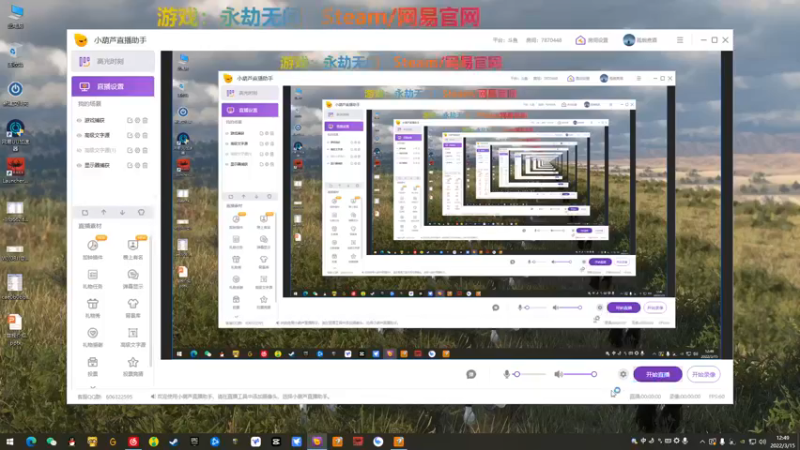Click the taskbar clock
The image size is (800, 450).
pyautogui.click(x=782, y=442)
